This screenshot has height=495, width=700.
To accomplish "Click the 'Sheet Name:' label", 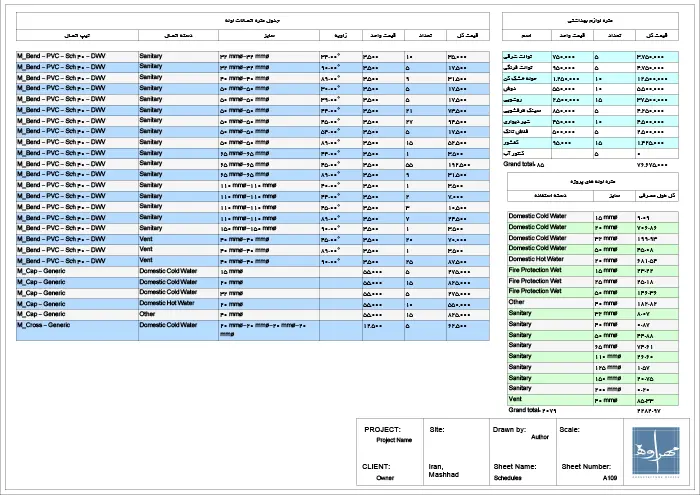I will pyautogui.click(x=515, y=467).
